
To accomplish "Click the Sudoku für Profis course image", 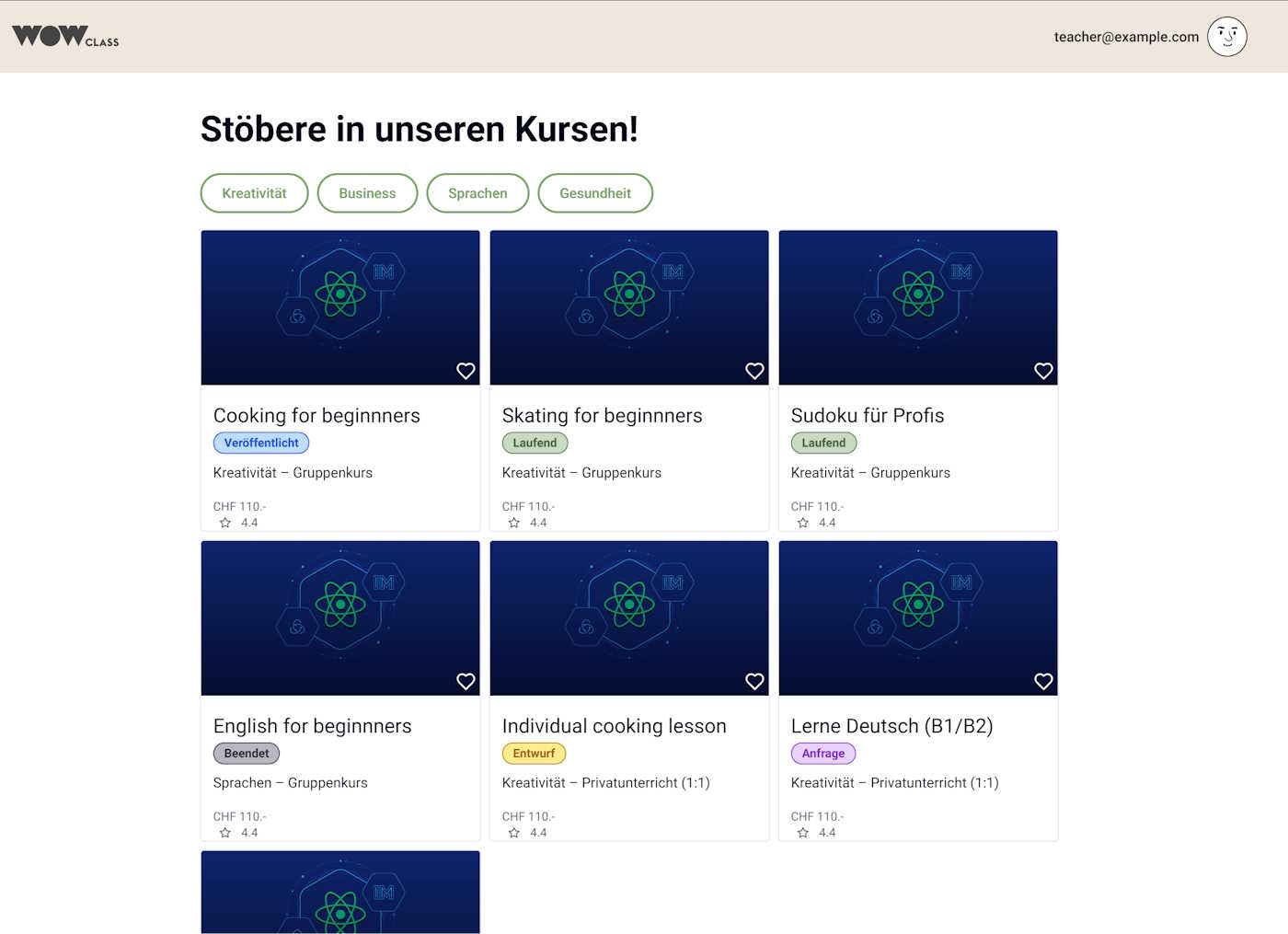I will pos(918,307).
